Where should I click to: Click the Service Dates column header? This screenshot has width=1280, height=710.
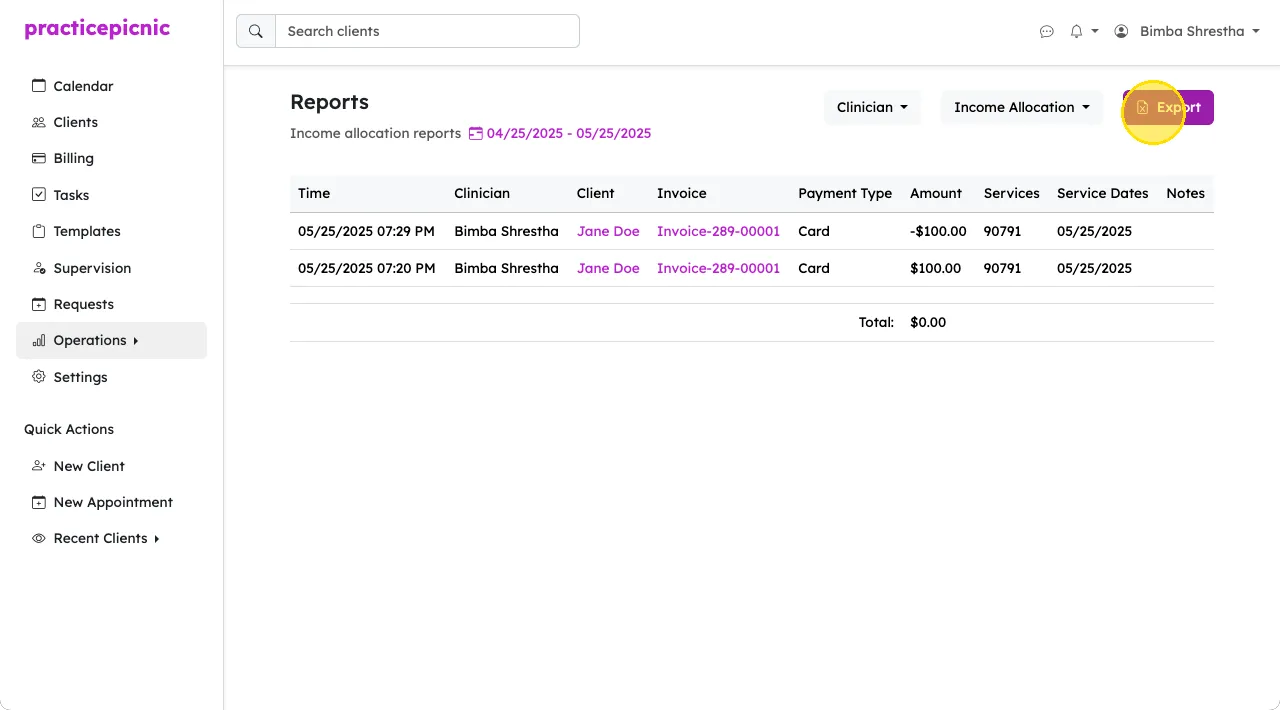(x=1103, y=193)
